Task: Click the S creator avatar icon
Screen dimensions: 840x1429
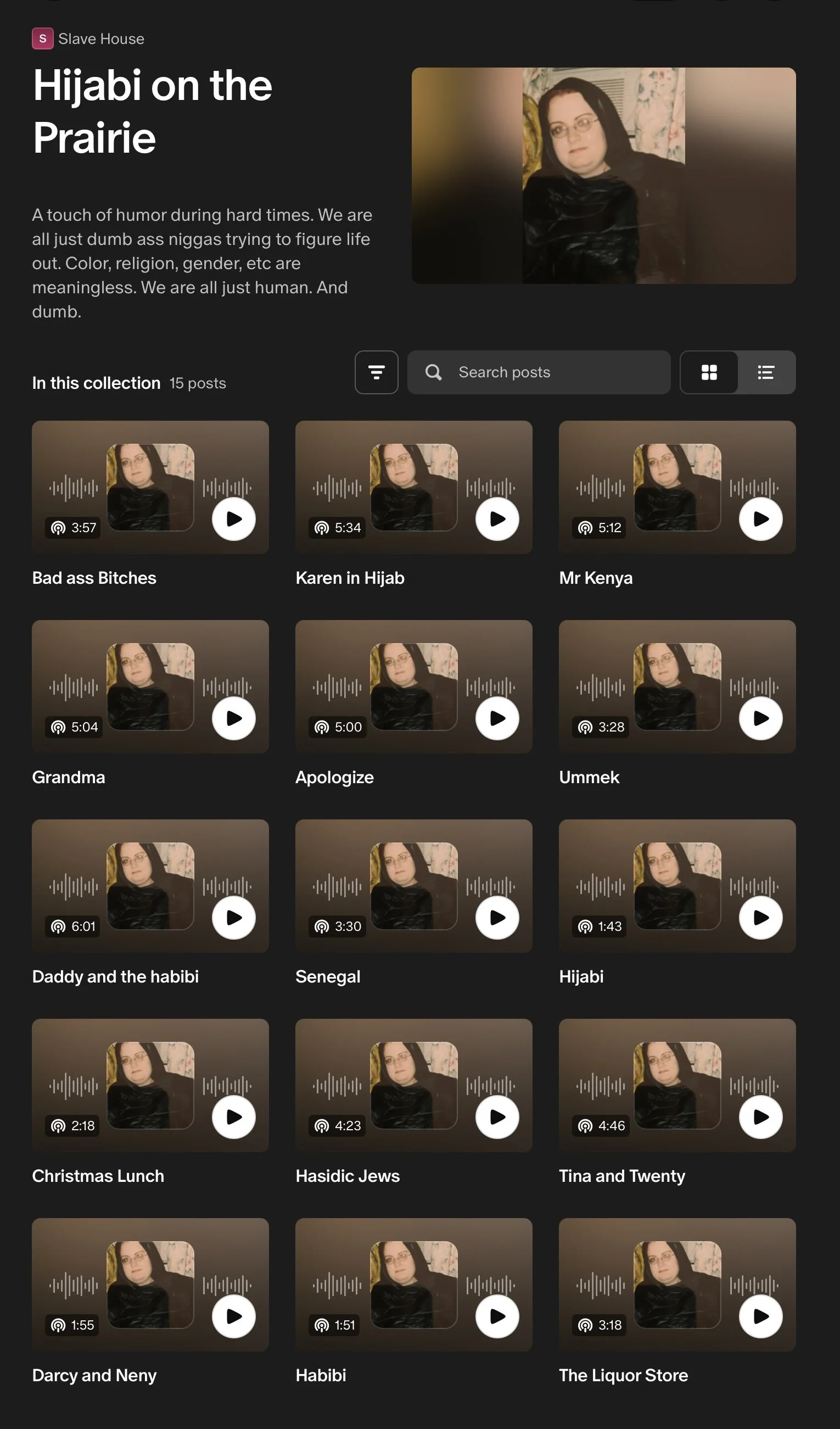Action: click(42, 38)
